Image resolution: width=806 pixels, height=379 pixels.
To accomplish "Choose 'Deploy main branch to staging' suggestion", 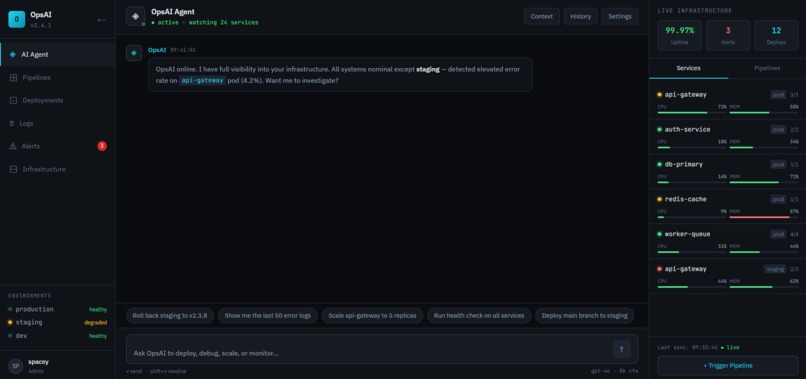I will pyautogui.click(x=584, y=316).
